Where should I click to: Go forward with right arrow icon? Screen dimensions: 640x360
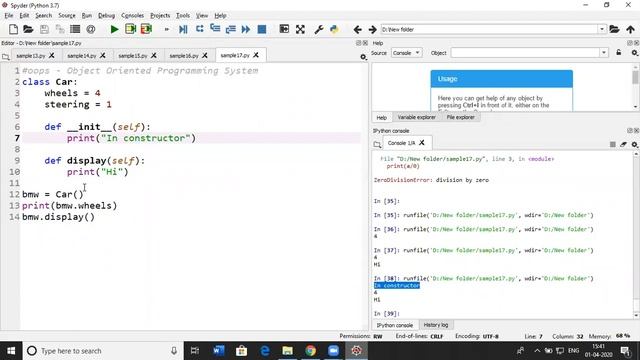[x=372, y=29]
